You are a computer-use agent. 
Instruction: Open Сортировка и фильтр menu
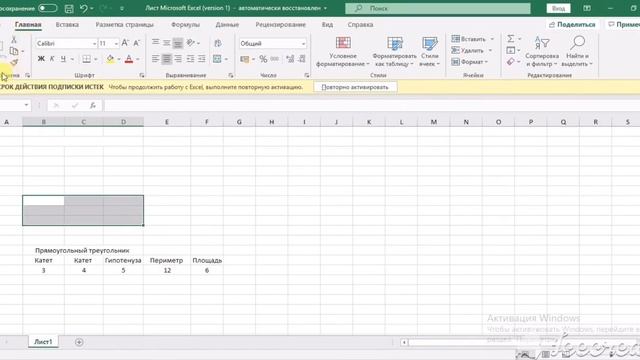tap(542, 51)
